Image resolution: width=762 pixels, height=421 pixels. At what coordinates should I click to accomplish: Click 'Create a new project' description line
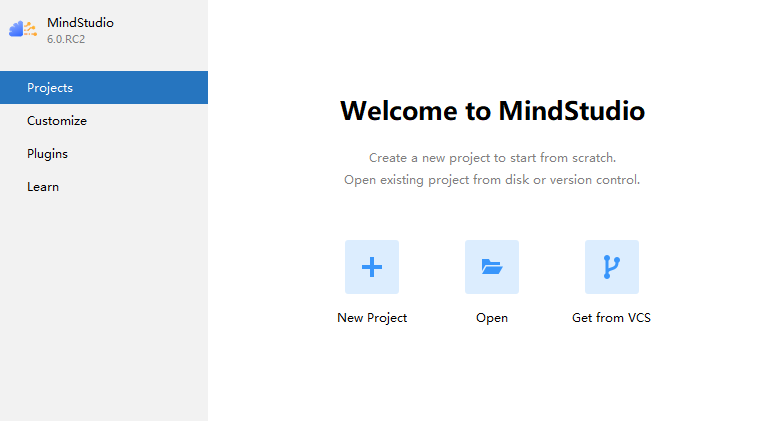[492, 158]
